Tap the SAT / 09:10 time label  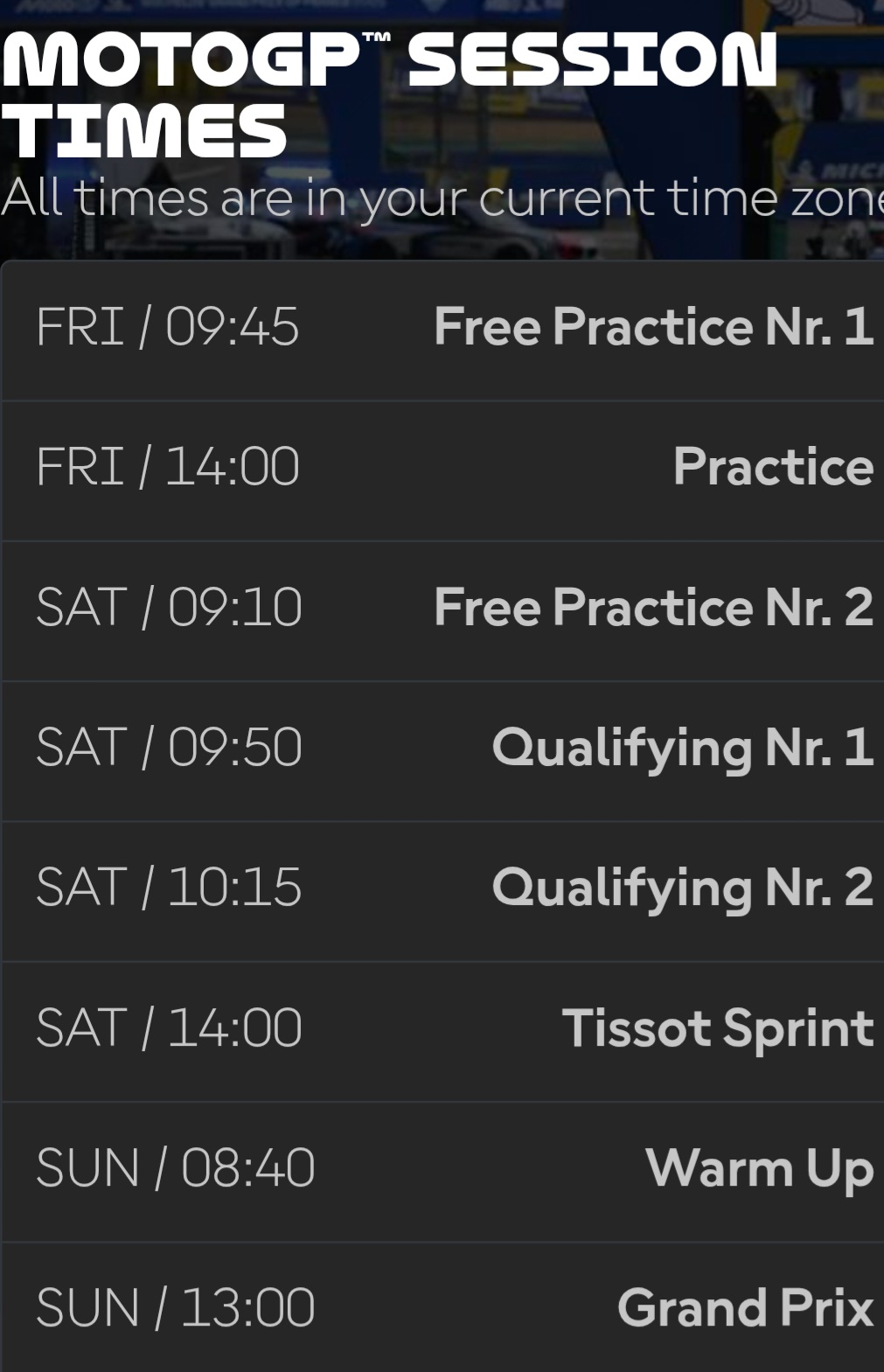[x=169, y=608]
